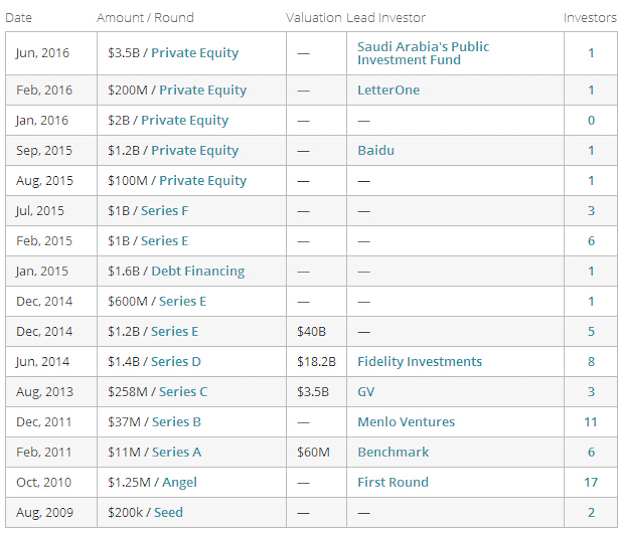This screenshot has width=619, height=533.
Task: Click the Debt Financing round link
Action: [198, 271]
